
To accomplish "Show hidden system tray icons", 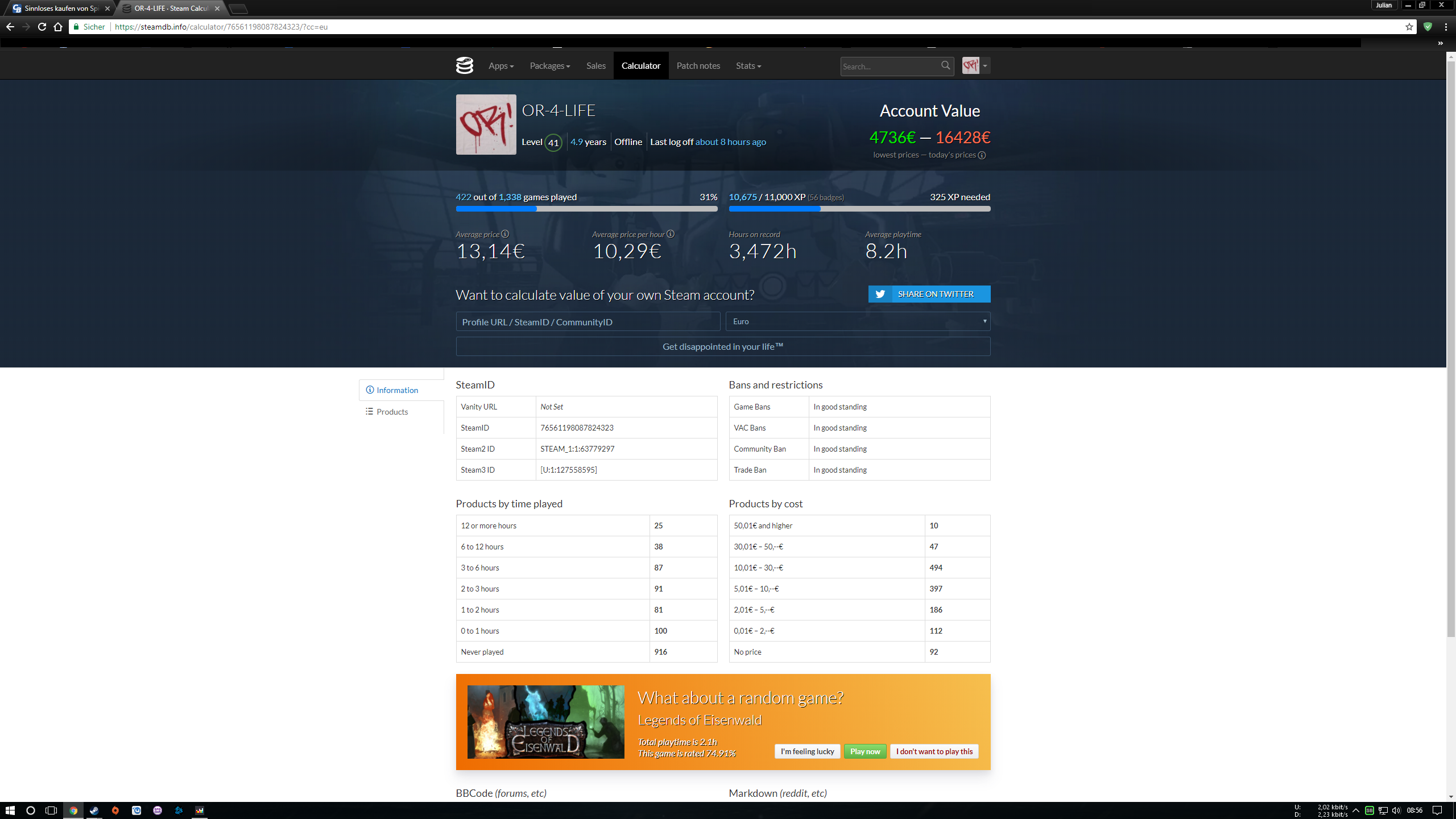I will [x=1356, y=810].
